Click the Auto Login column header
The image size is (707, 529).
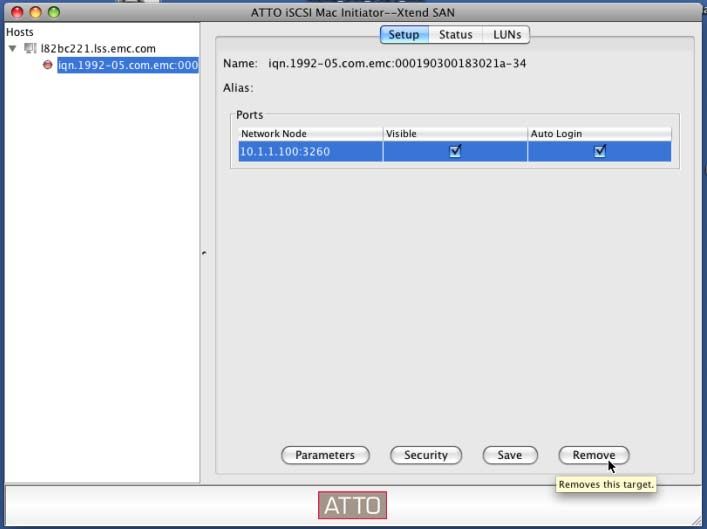pos(600,133)
